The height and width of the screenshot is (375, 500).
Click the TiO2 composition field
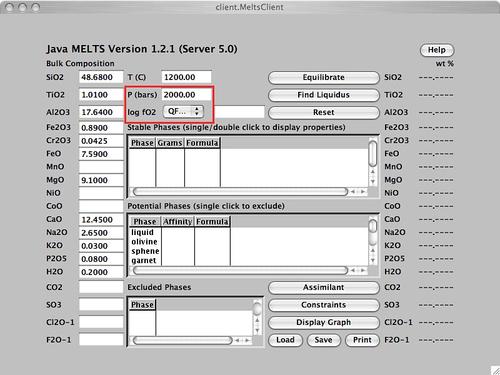[101, 95]
